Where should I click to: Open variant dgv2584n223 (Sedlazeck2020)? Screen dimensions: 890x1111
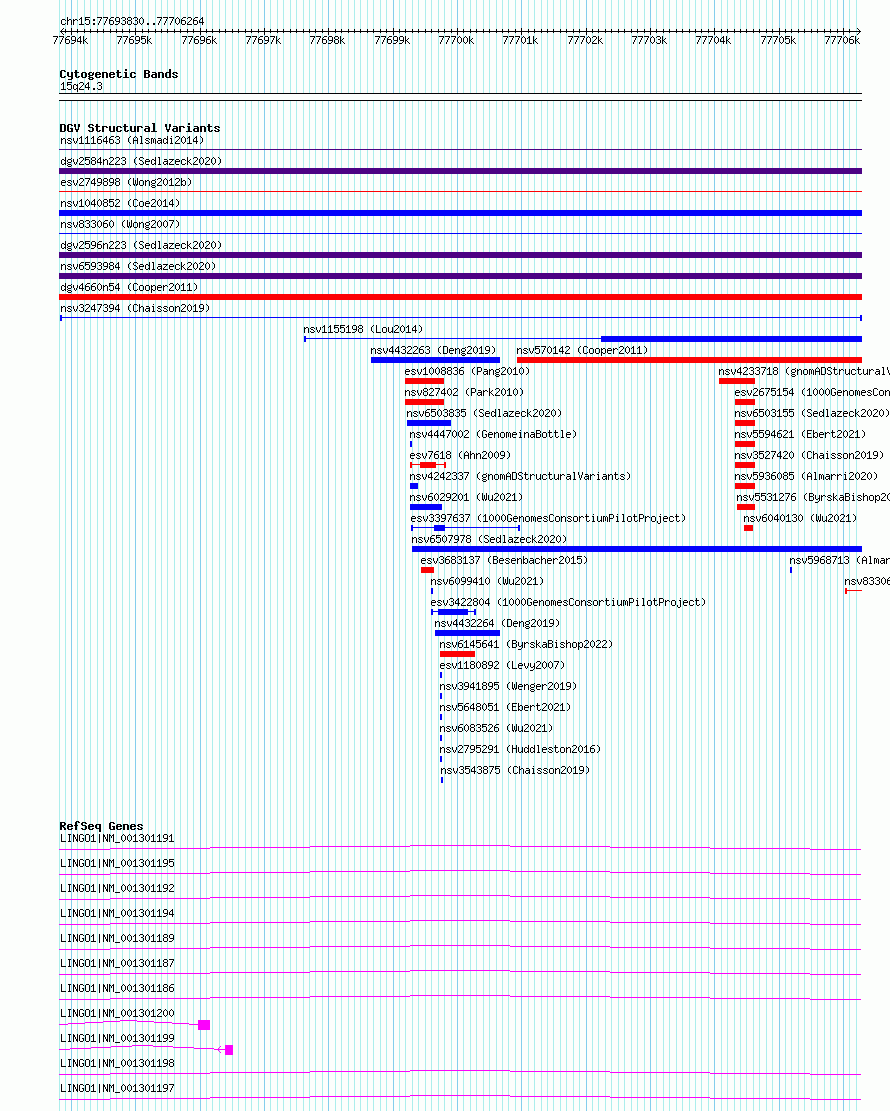click(141, 162)
